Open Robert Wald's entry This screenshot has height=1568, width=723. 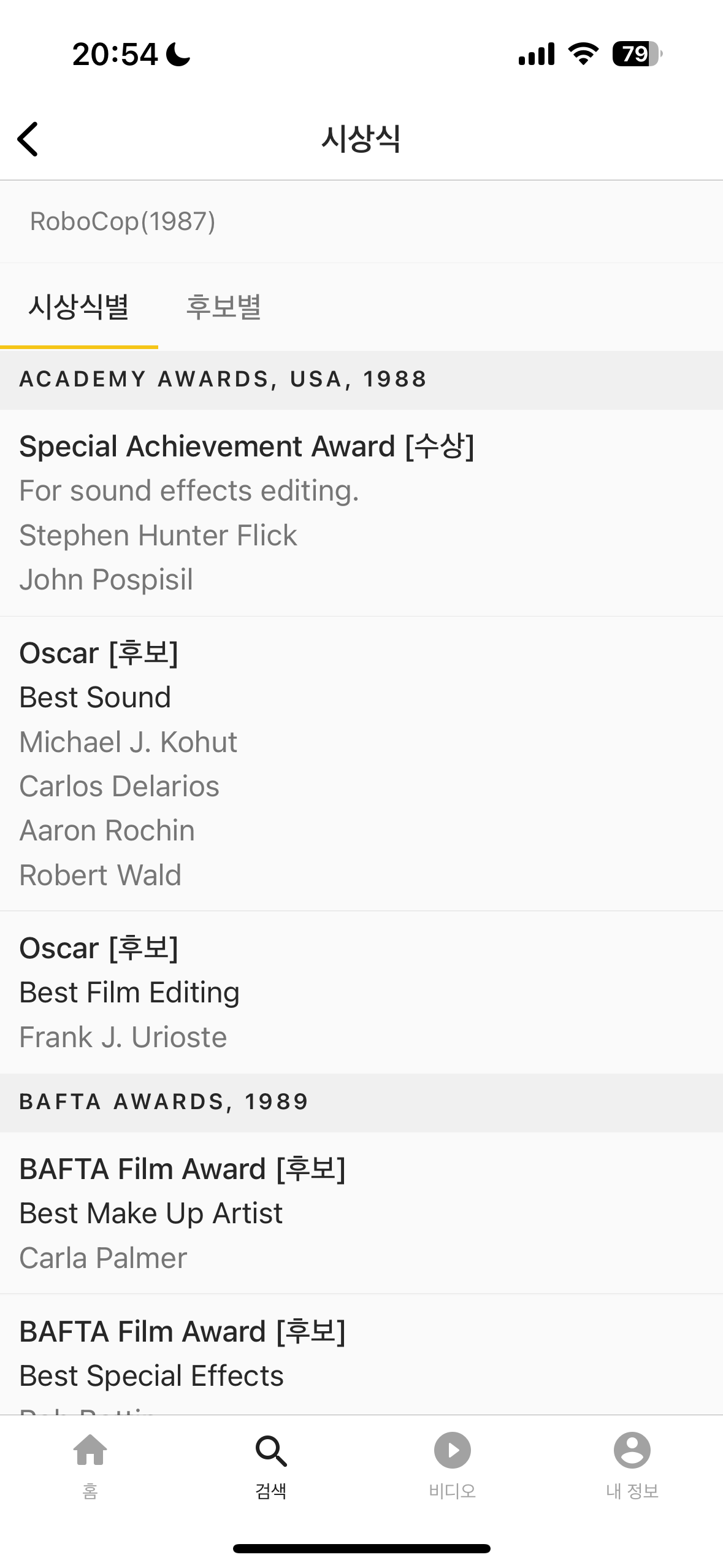point(101,875)
